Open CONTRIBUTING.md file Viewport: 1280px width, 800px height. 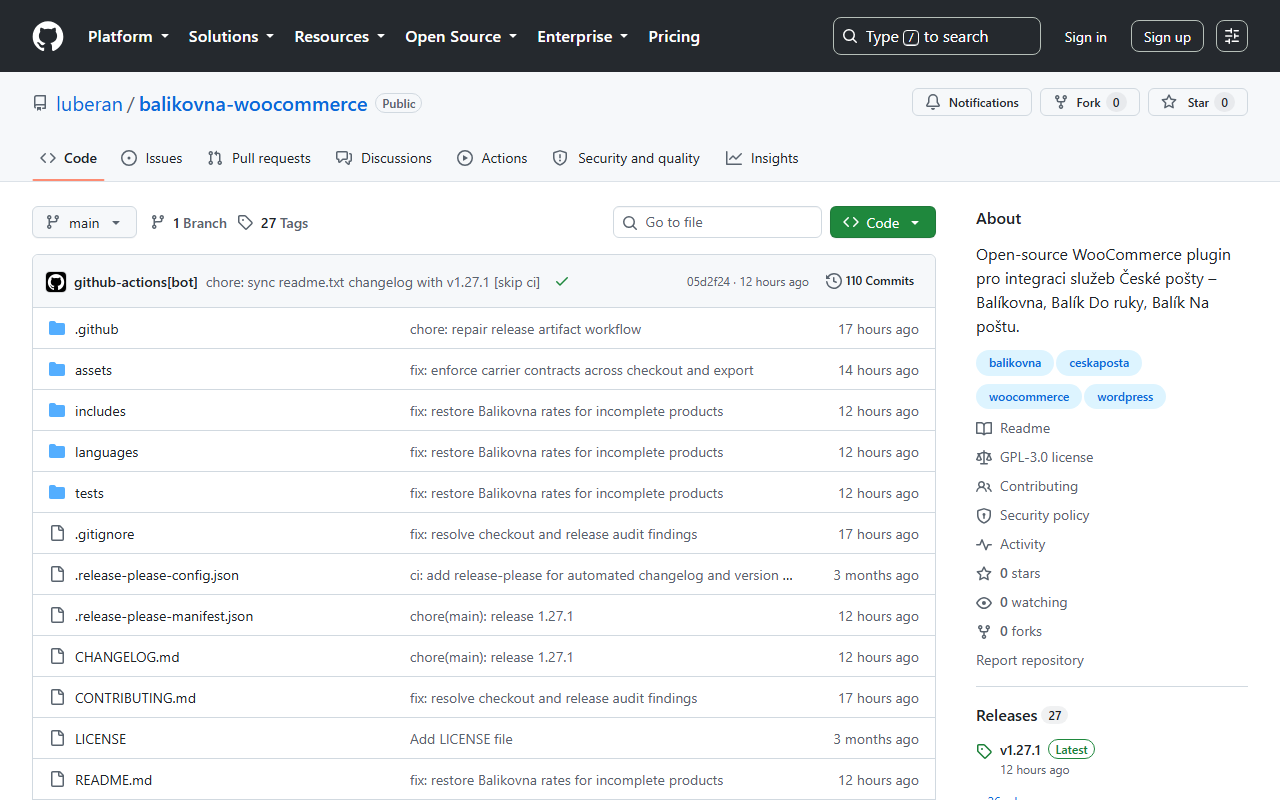coord(135,698)
